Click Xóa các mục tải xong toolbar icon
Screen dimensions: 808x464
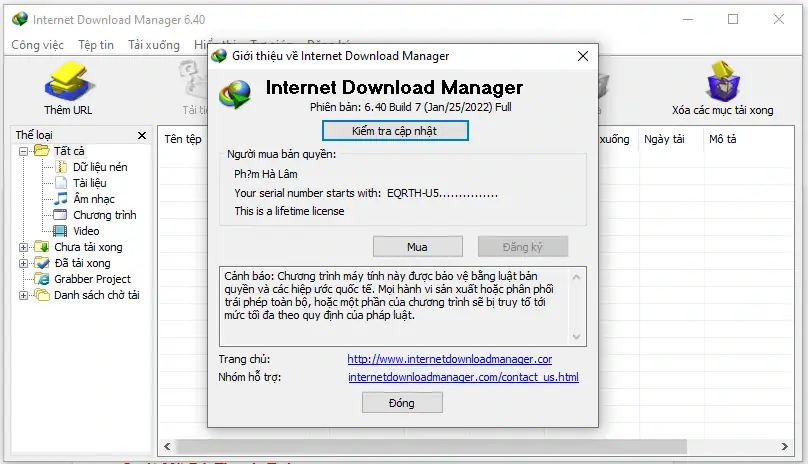[723, 81]
